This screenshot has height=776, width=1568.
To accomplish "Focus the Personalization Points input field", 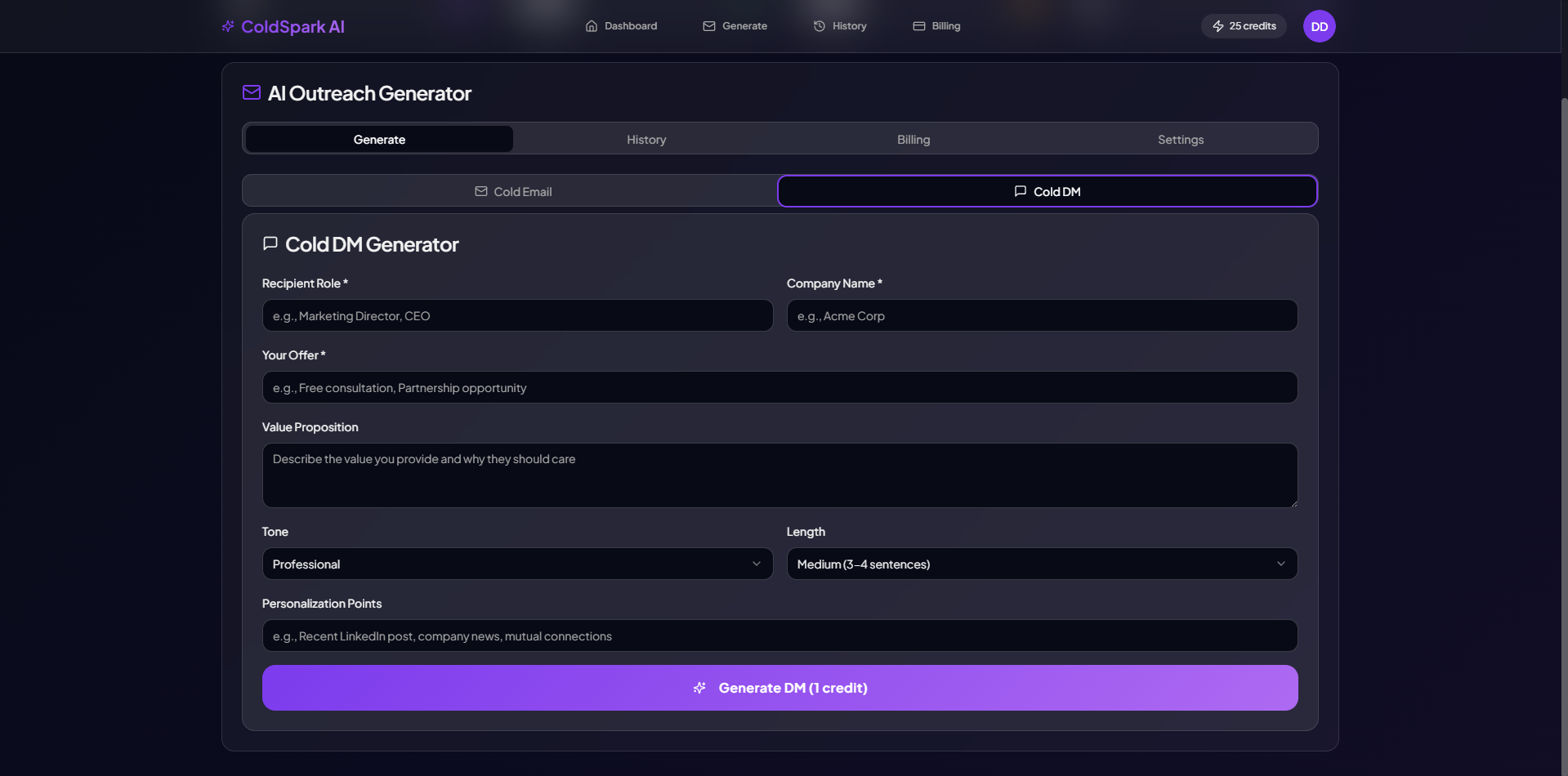I will point(780,636).
